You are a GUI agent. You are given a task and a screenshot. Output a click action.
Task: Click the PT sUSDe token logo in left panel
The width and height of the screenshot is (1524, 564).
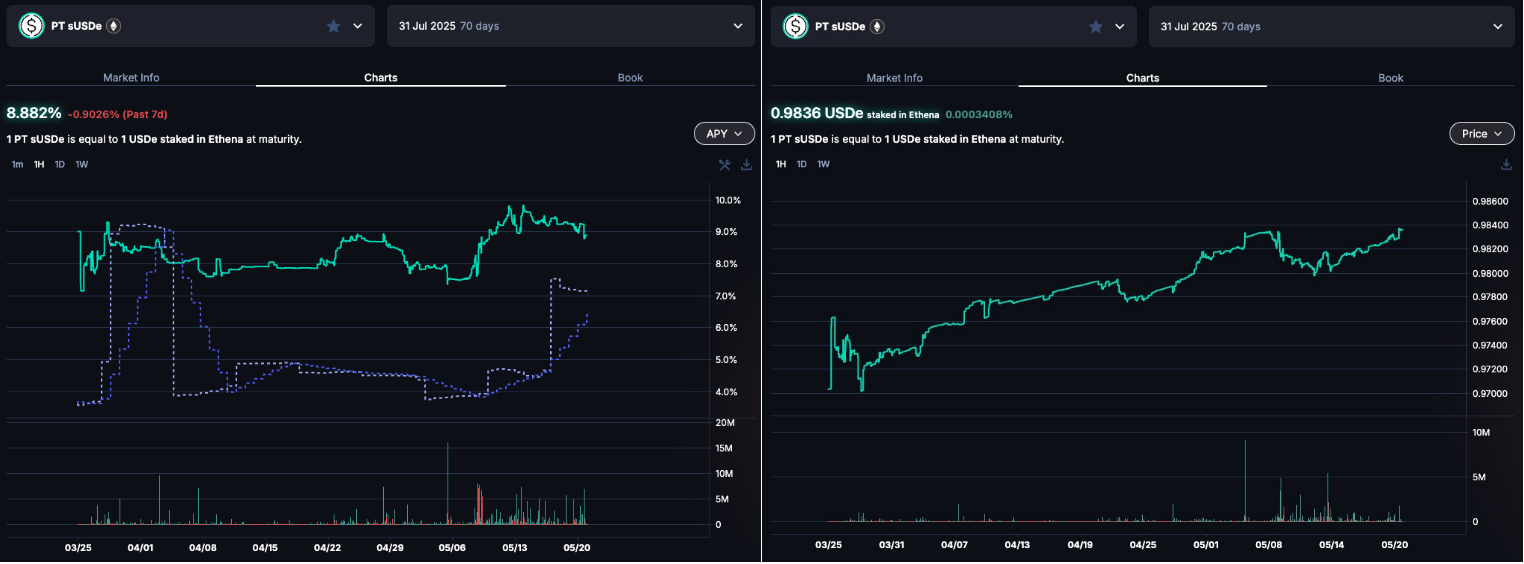coord(32,26)
